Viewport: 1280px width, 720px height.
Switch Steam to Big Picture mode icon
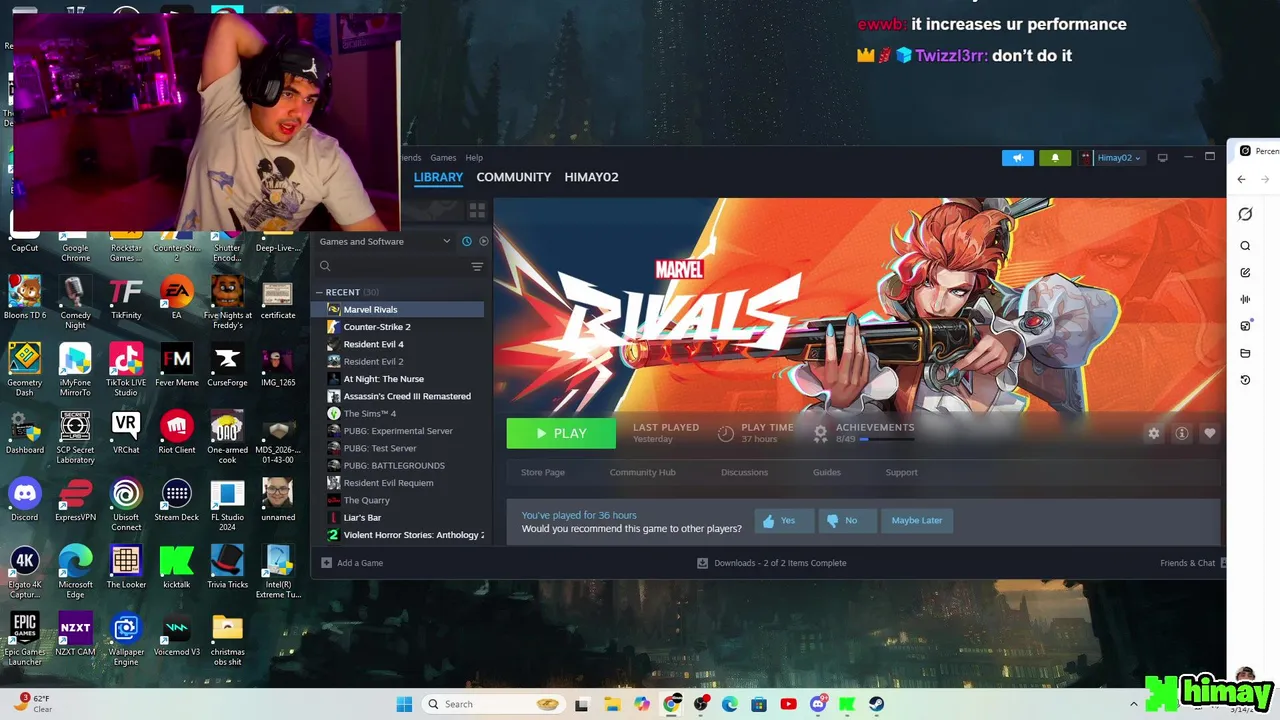(1162, 158)
